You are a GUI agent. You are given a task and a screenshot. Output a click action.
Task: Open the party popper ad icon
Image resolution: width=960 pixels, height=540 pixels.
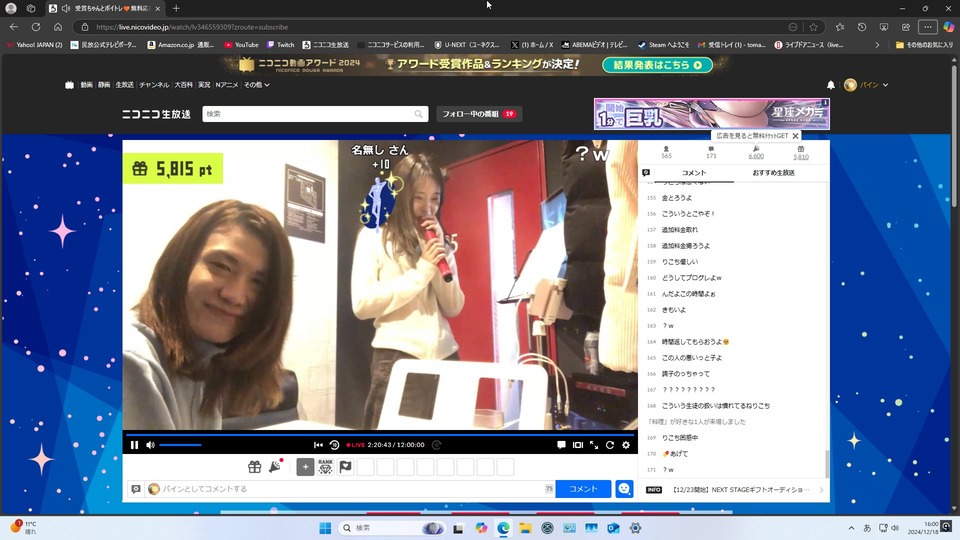(276, 467)
